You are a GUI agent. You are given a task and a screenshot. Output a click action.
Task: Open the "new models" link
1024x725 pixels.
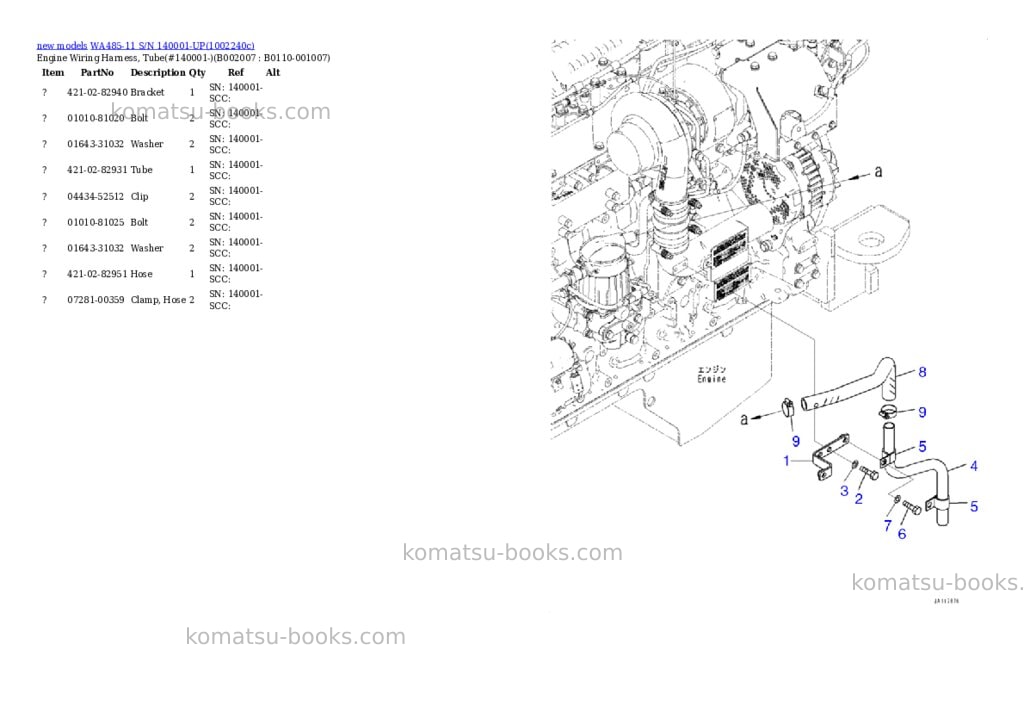[62, 46]
